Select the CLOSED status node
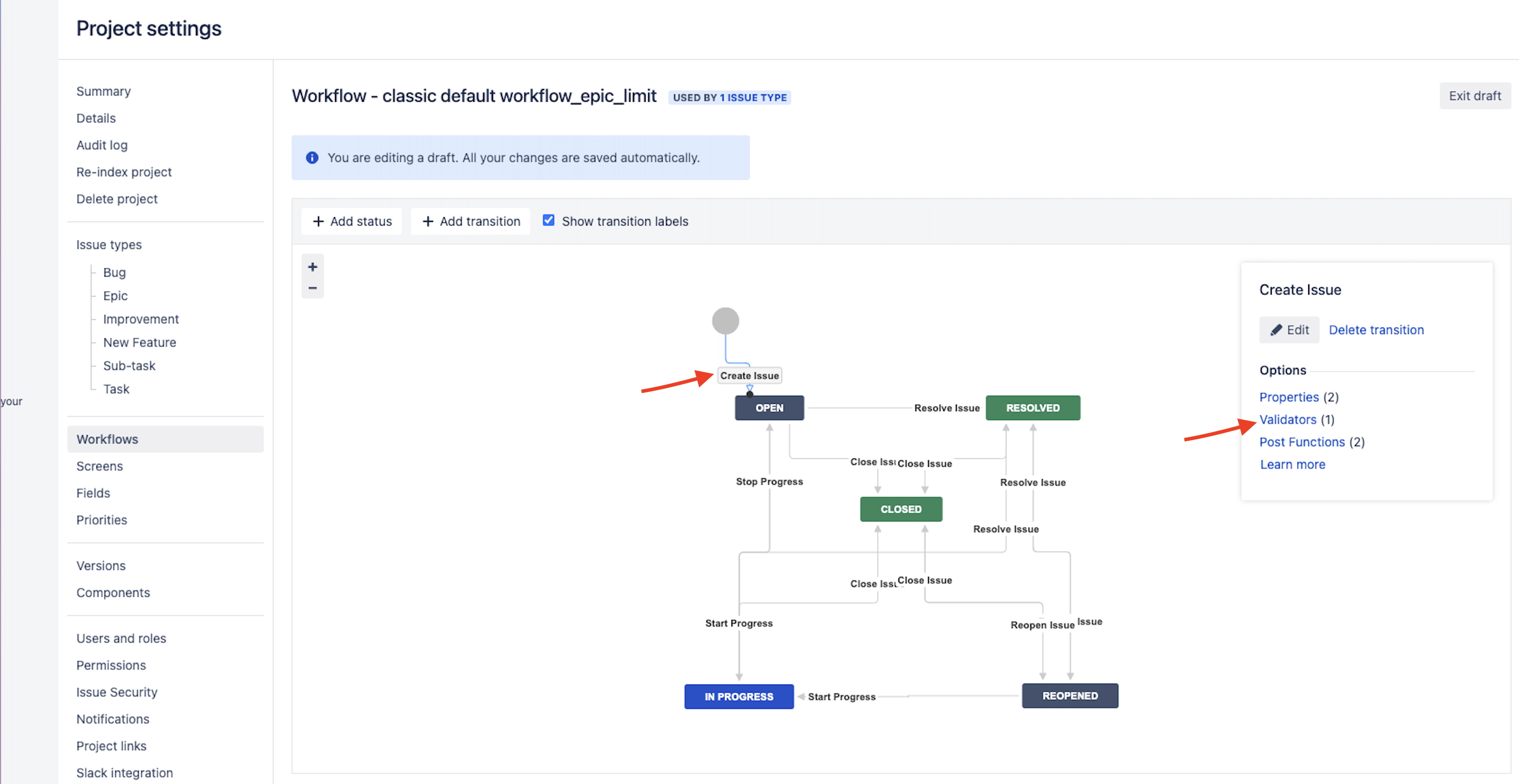 900,509
